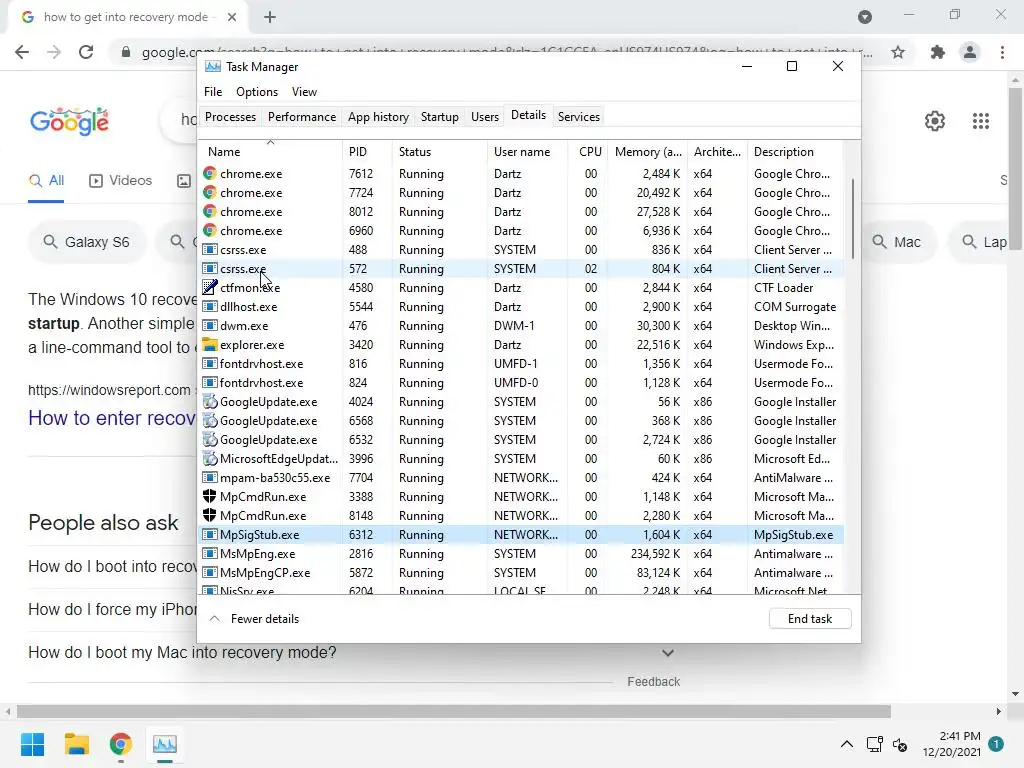Open the Options menu in Task Manager
The height and width of the screenshot is (768, 1024).
pos(257,92)
